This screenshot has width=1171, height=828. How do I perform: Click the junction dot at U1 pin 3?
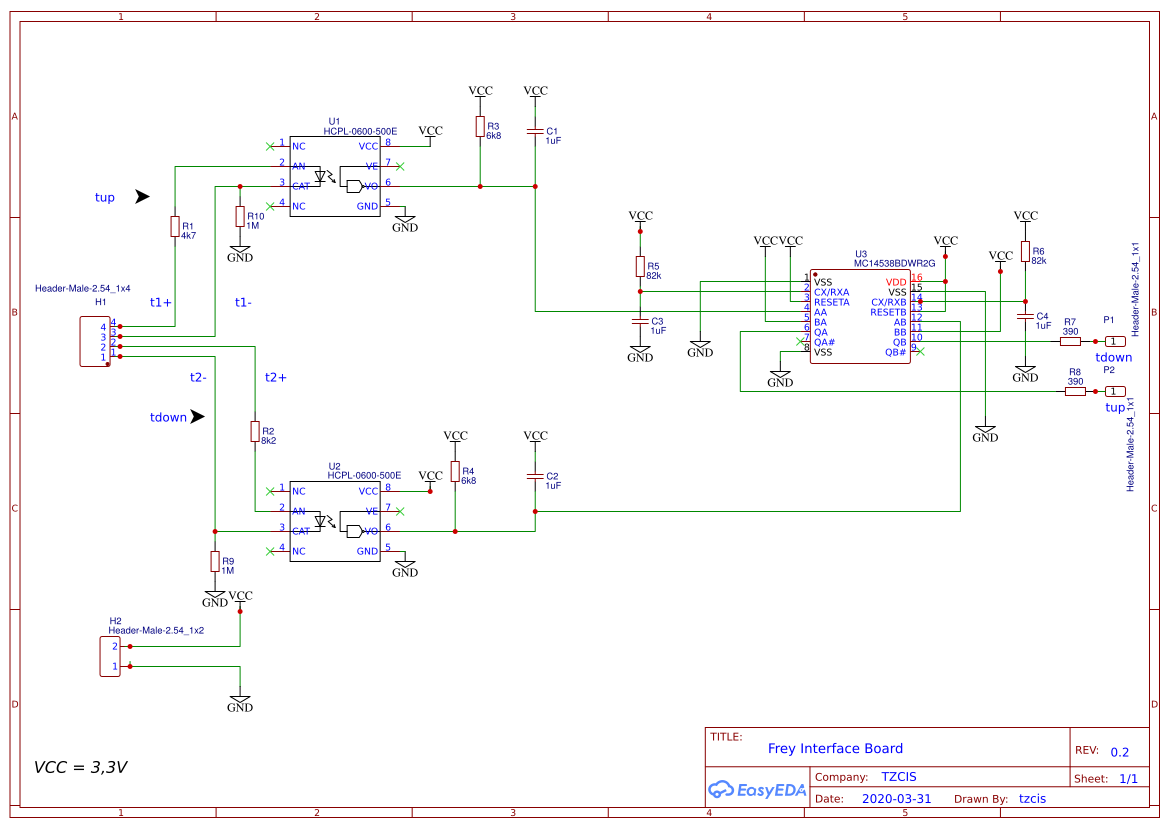239,184
